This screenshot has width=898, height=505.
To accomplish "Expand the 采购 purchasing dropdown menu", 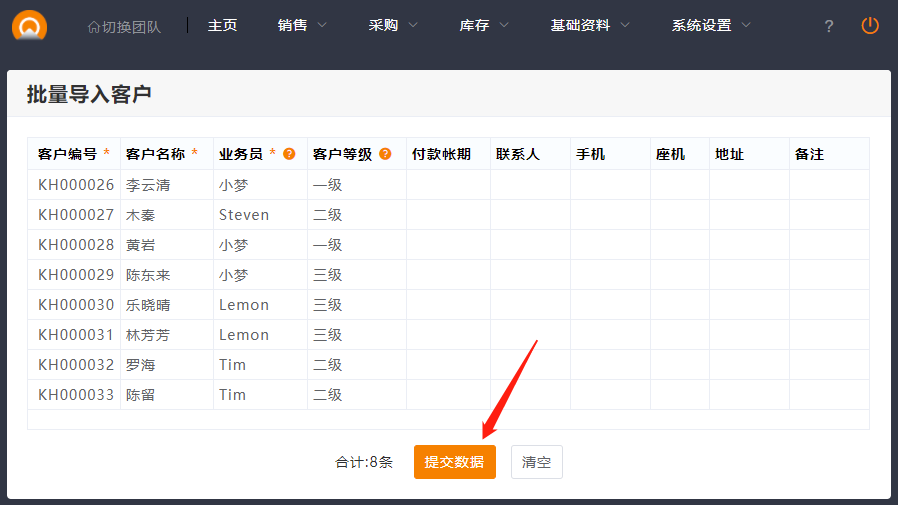I will click(393, 26).
